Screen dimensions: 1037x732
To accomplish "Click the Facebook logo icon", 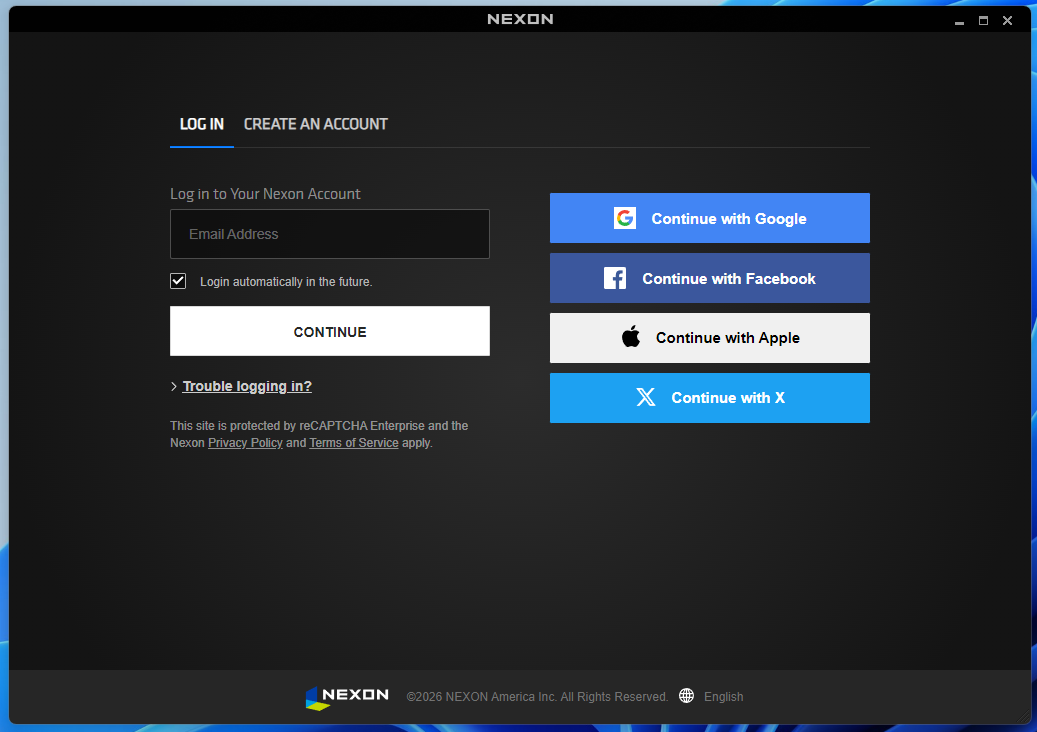I will click(615, 278).
